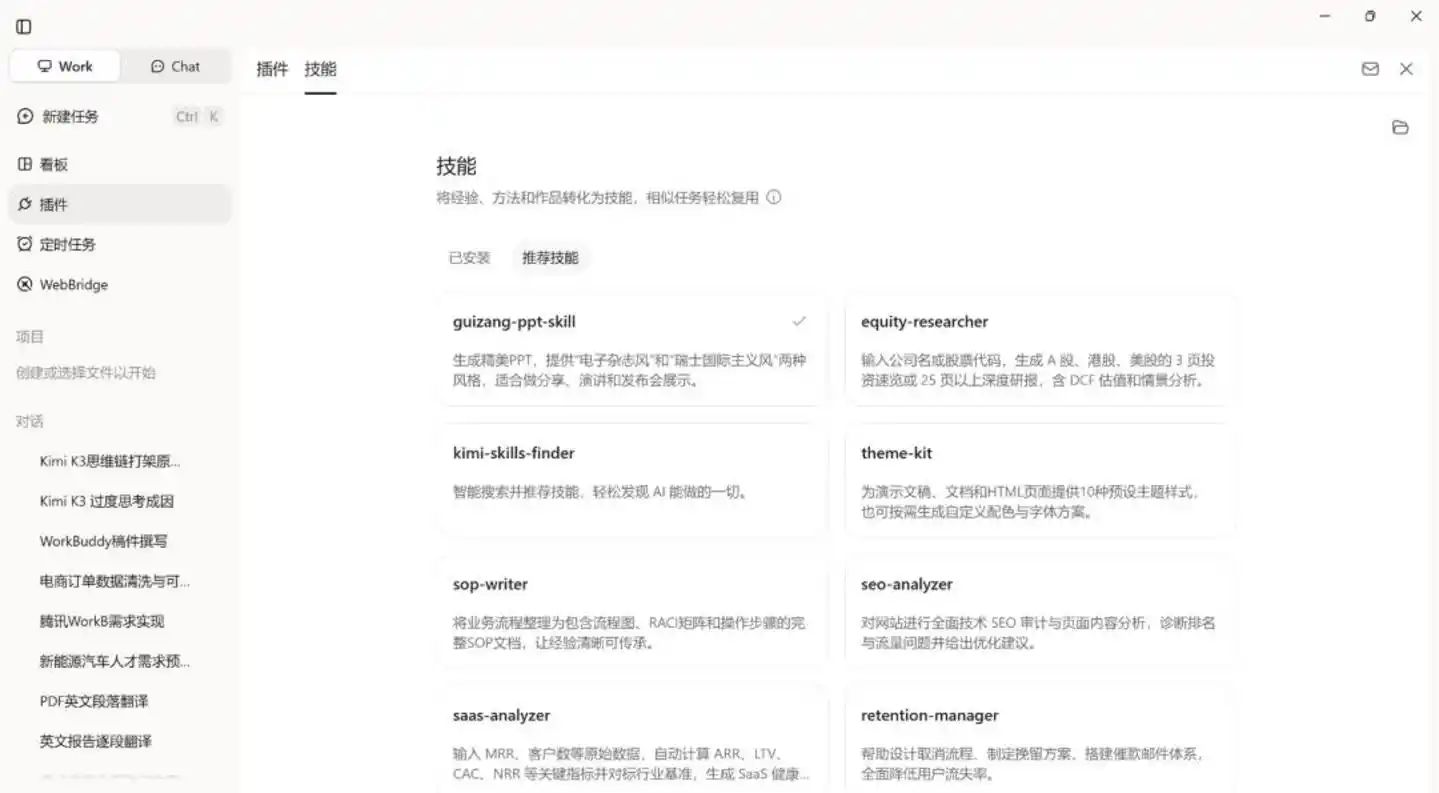Open the mail icon in the header
1439x793 pixels.
click(1370, 69)
